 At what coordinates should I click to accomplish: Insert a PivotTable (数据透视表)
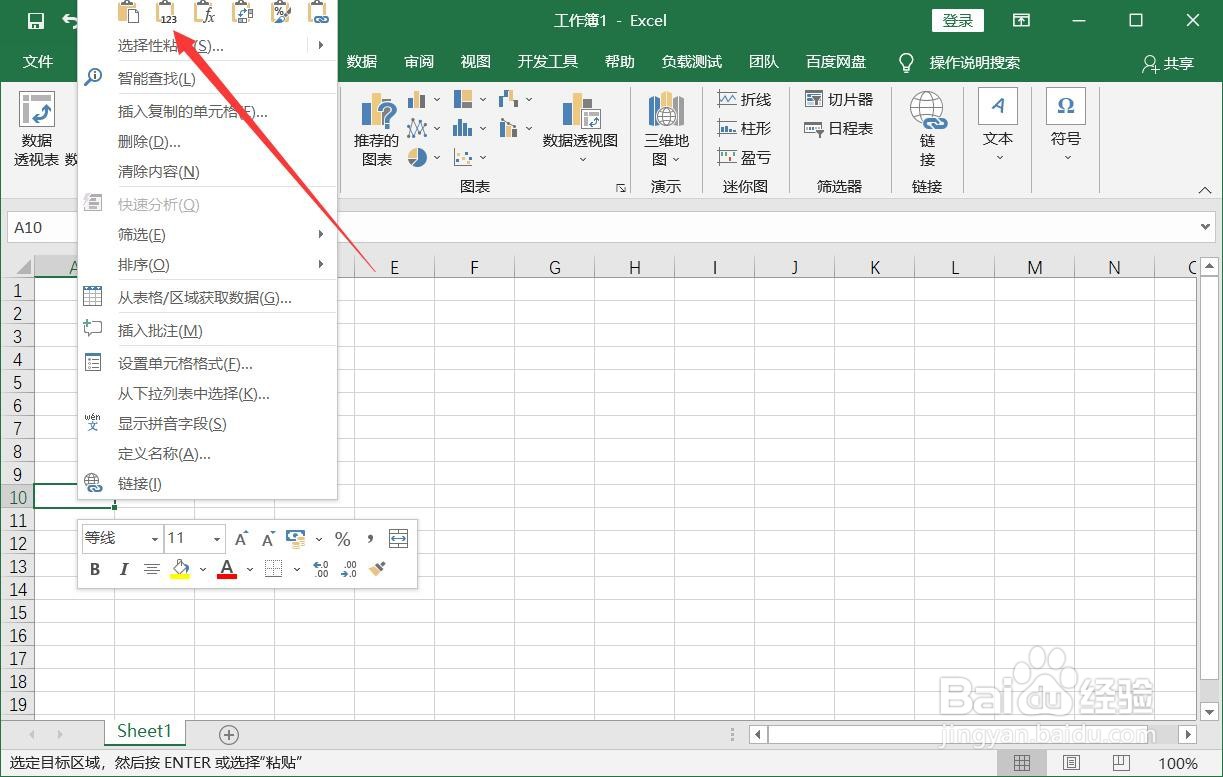[x=37, y=130]
